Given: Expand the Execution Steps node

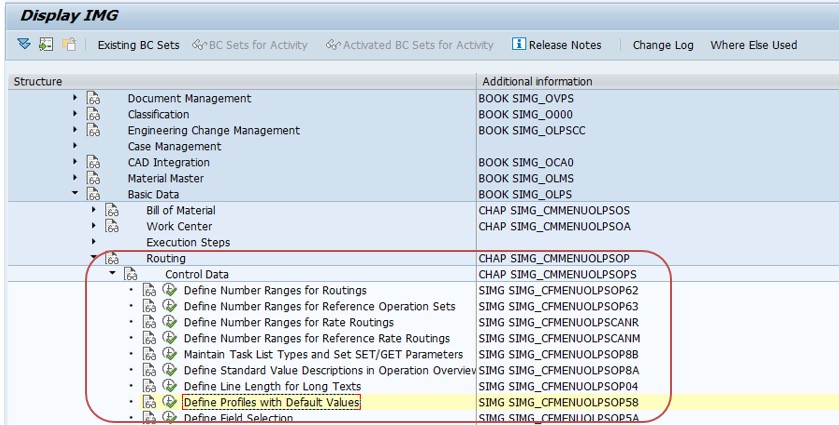Looking at the screenshot, I should point(94,242).
